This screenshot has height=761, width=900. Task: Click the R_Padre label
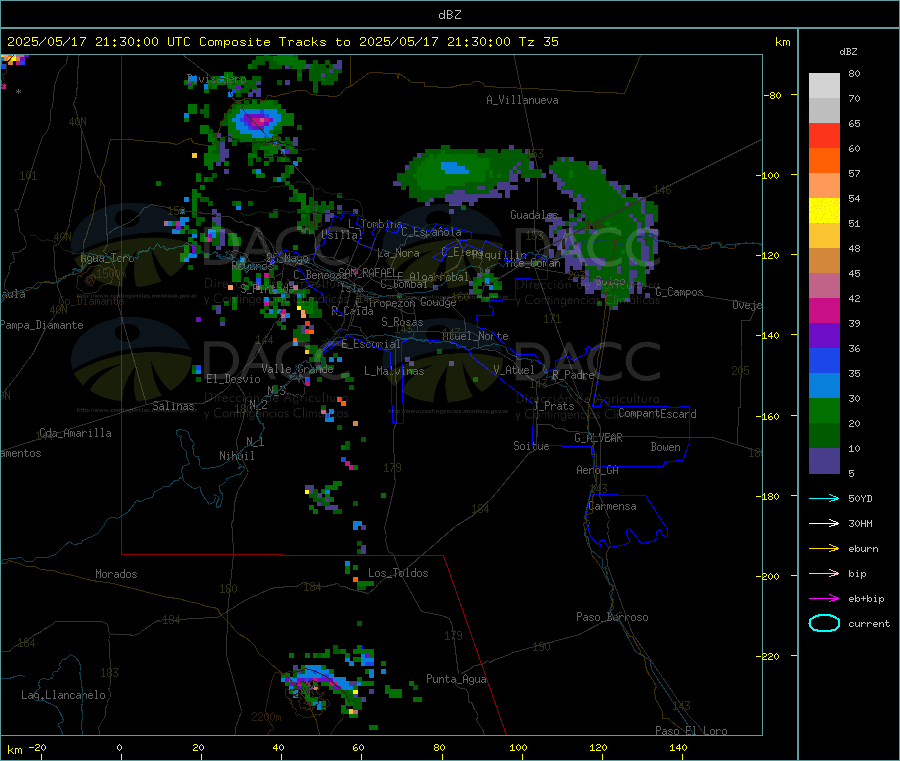tap(573, 375)
